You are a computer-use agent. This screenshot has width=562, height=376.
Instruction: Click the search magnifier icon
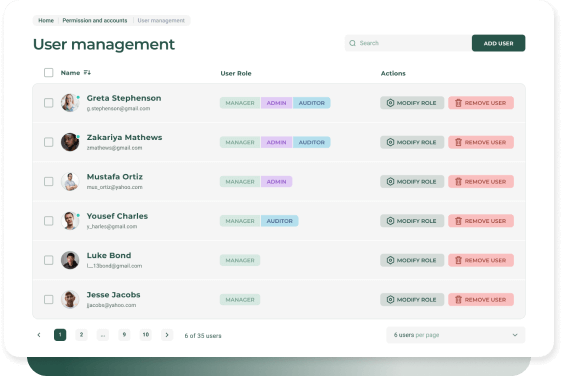point(352,43)
